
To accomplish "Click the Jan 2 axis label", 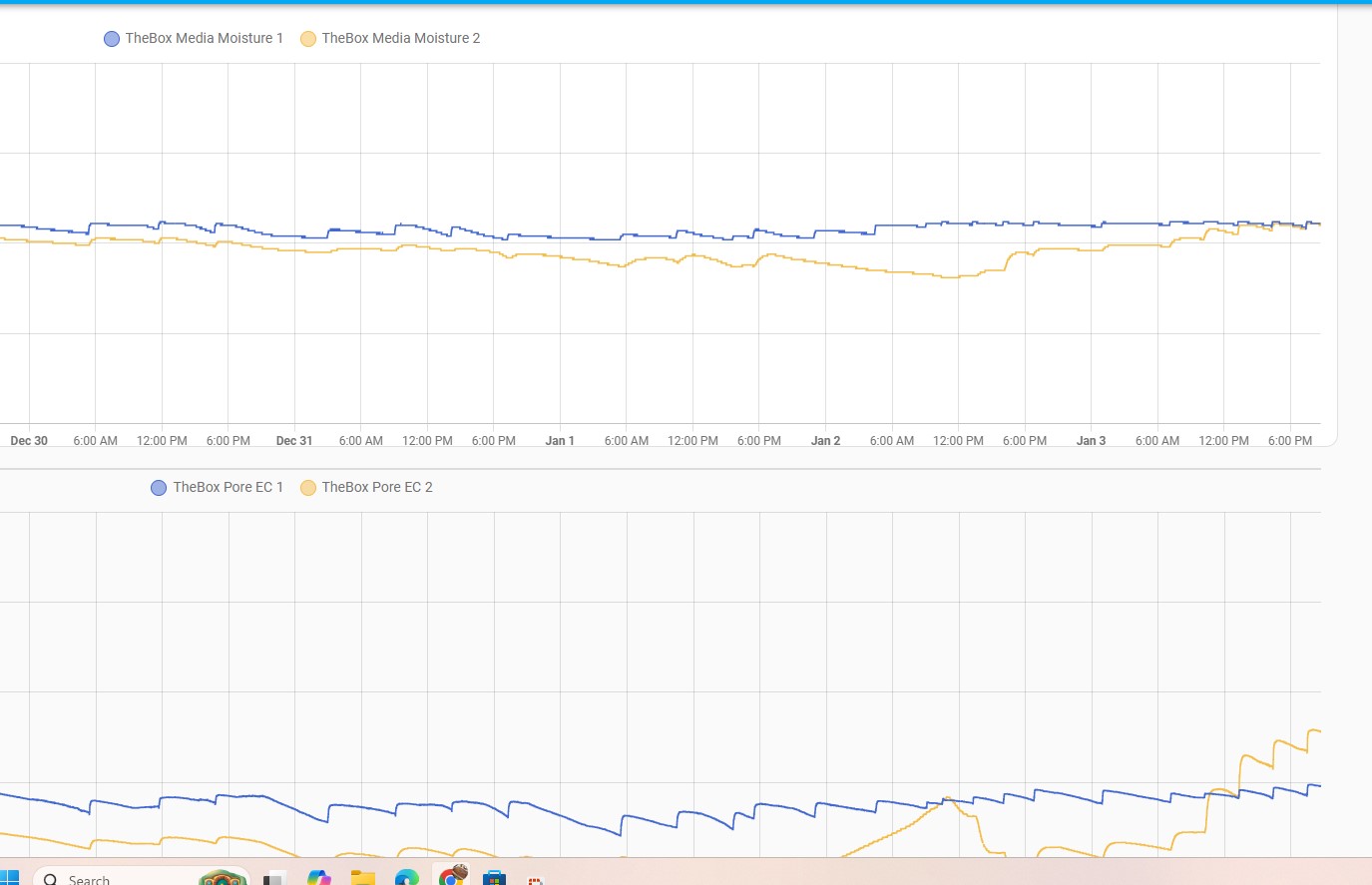I will pos(825,440).
